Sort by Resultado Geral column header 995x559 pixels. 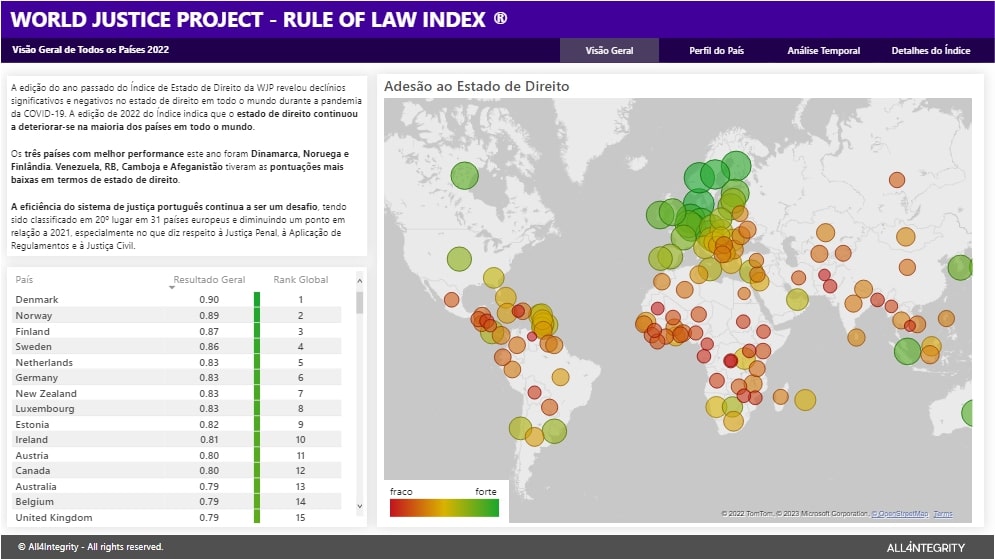(x=209, y=279)
